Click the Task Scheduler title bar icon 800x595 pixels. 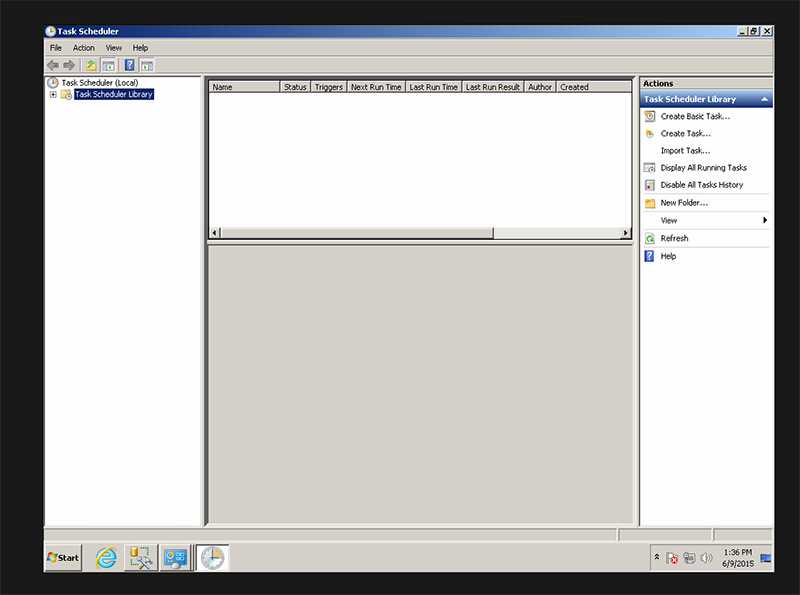(51, 31)
